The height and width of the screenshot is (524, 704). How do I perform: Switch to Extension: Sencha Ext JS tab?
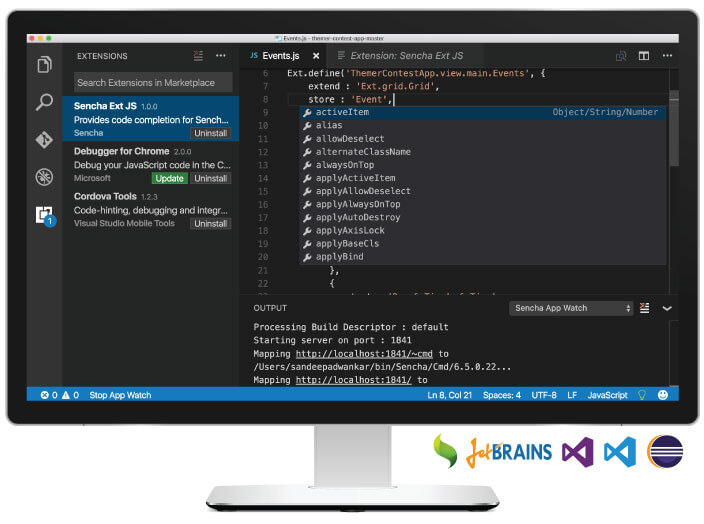pyautogui.click(x=406, y=56)
